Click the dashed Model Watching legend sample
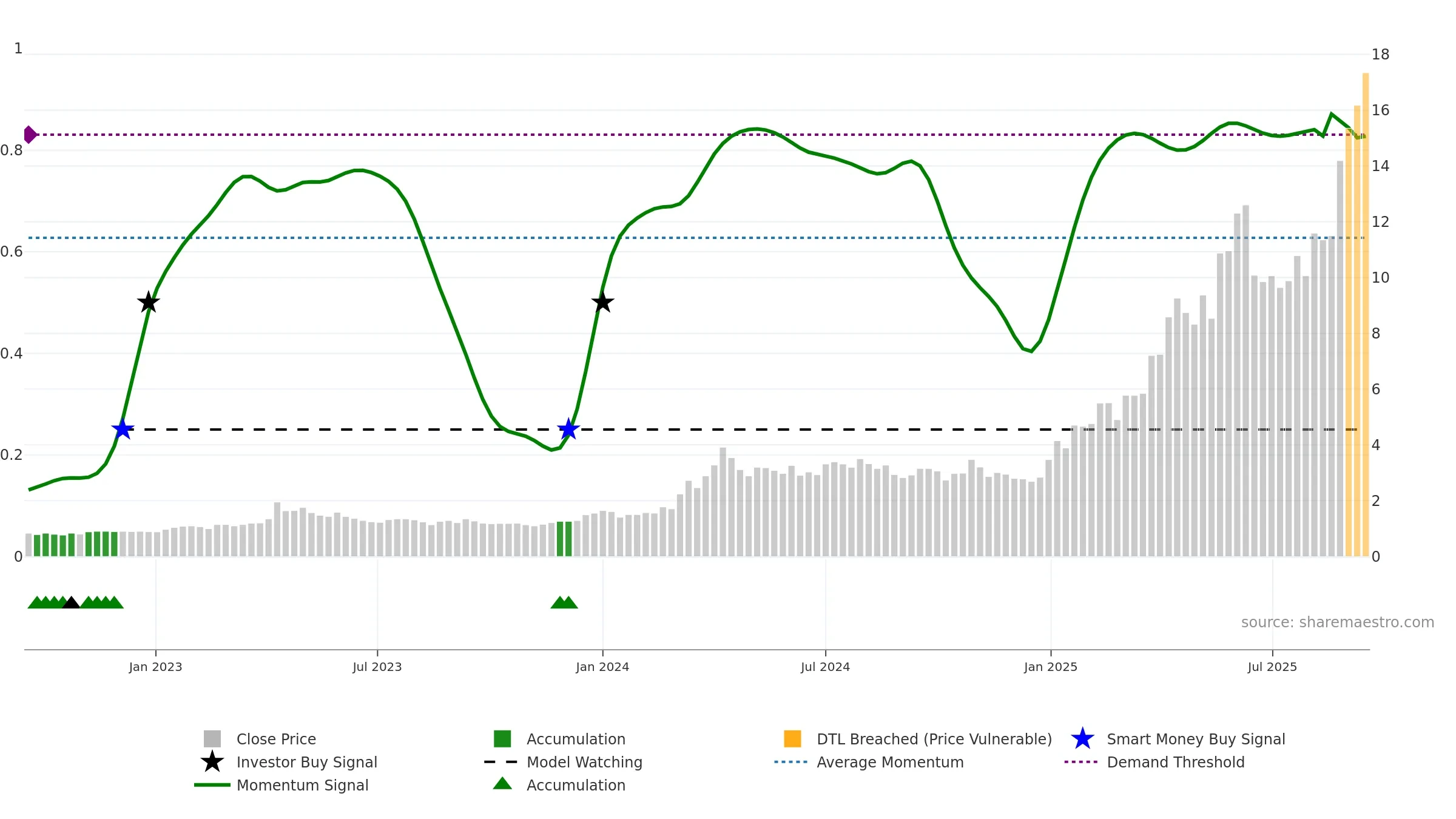Image resolution: width=1456 pixels, height=819 pixels. point(501,762)
